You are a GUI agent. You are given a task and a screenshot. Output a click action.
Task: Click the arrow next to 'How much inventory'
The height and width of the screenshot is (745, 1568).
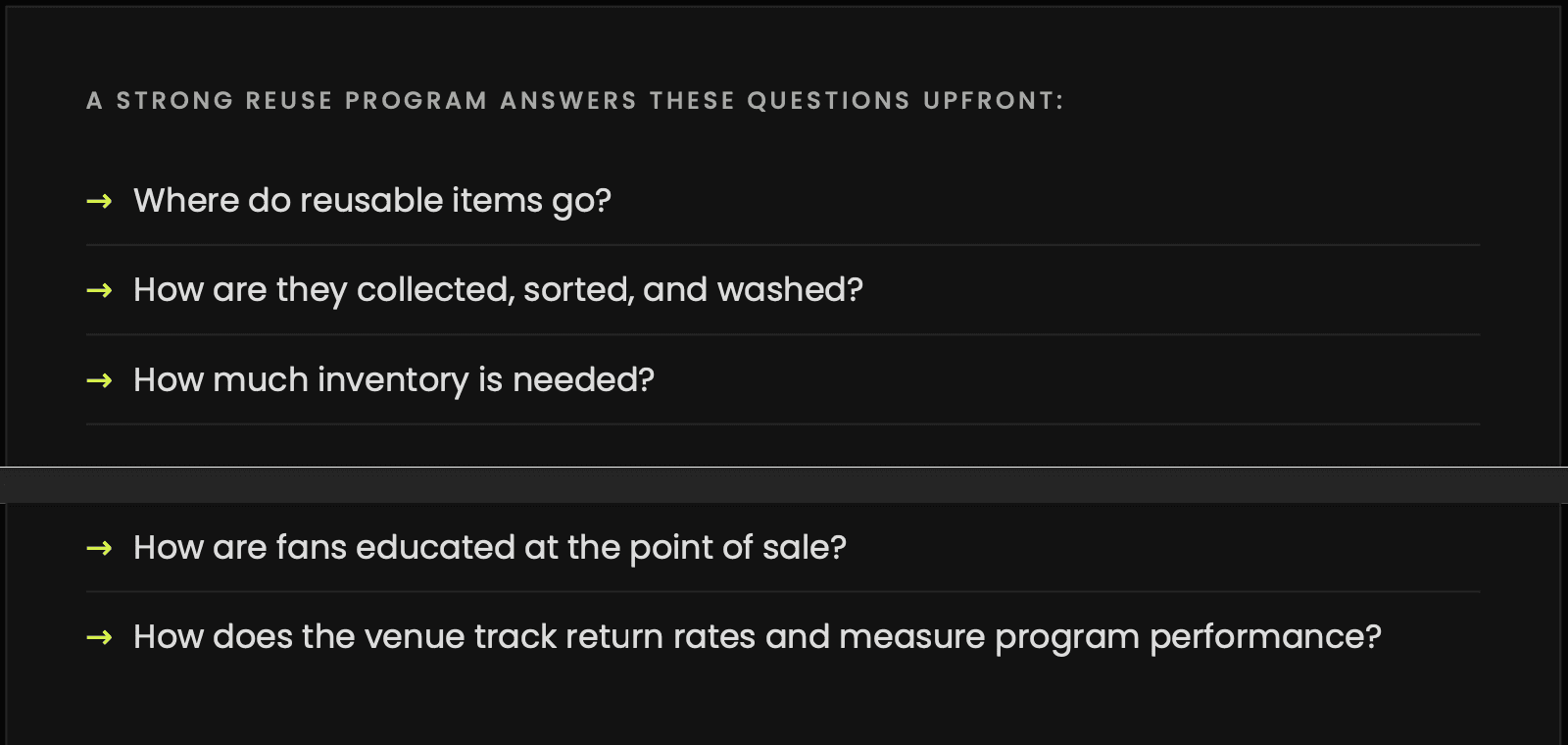pos(99,380)
